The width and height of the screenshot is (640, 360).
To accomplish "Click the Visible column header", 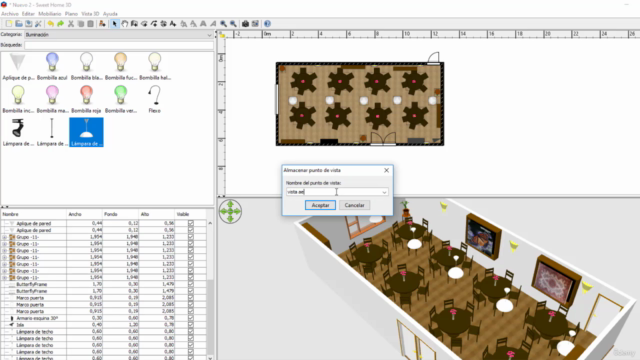I will (190, 214).
